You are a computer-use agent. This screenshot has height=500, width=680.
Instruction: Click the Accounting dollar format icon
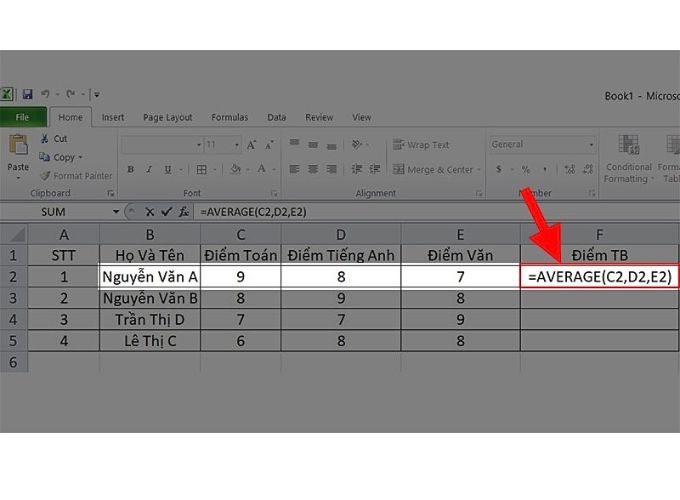[x=499, y=169]
